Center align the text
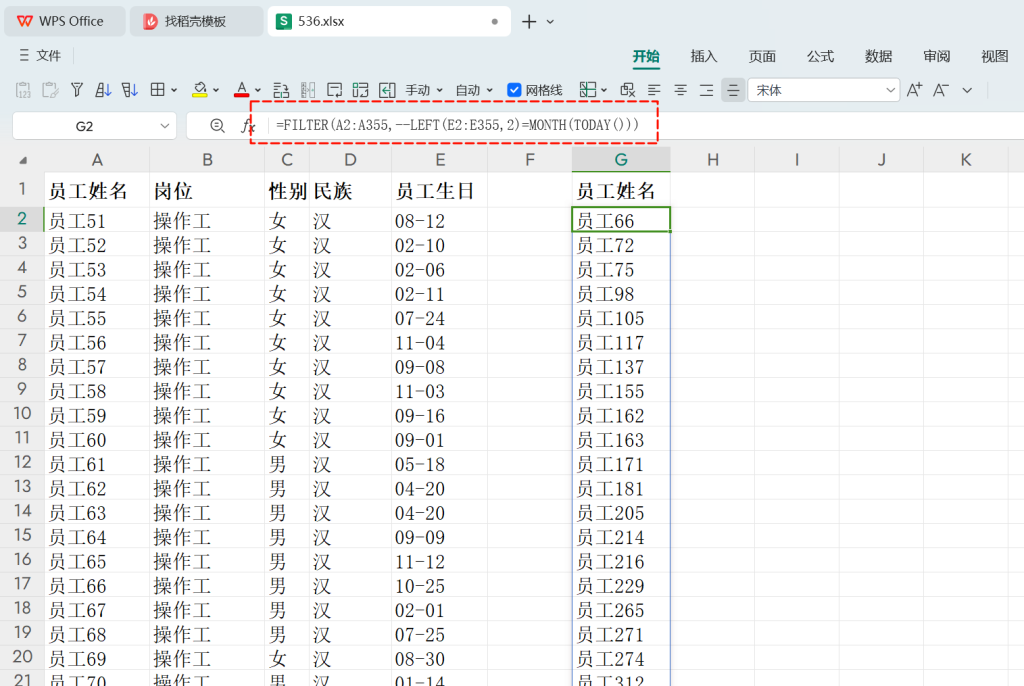Image resolution: width=1024 pixels, height=686 pixels. coord(680,90)
